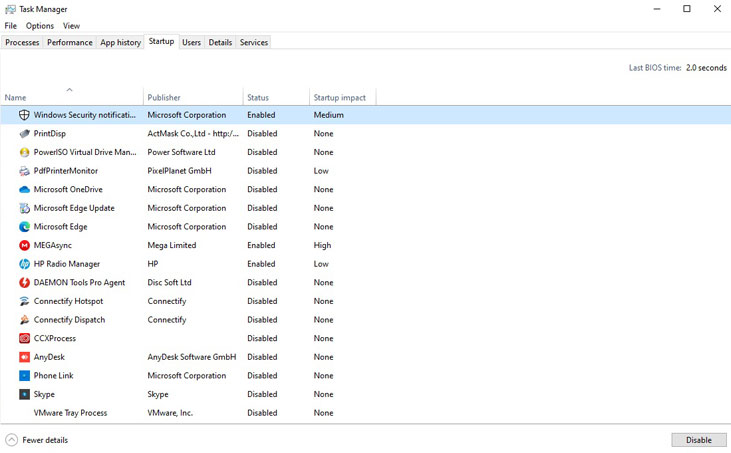This screenshot has height=453, width=731.
Task: Sort by the Status column header
Action: [x=276, y=97]
